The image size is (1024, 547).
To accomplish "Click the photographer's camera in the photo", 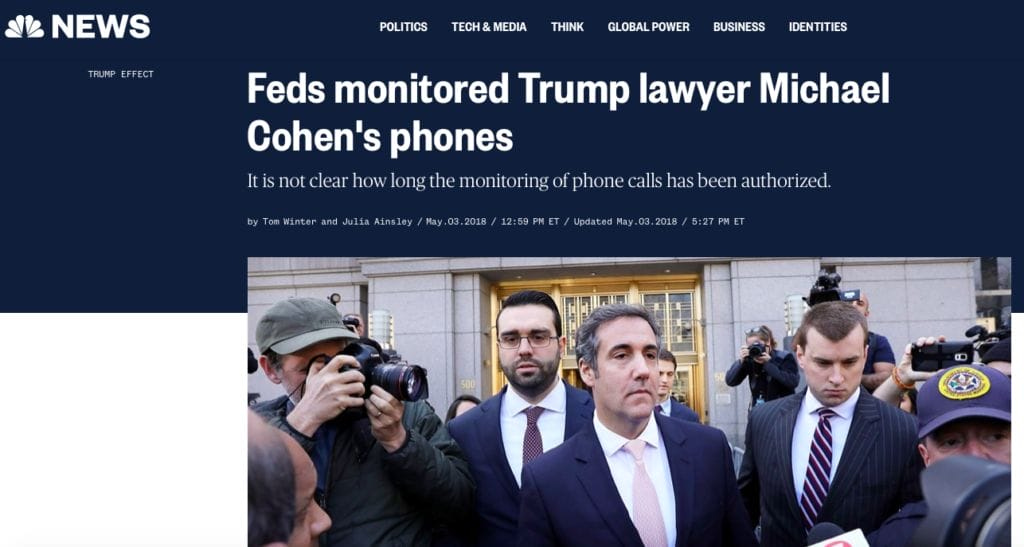I will pyautogui.click(x=385, y=373).
